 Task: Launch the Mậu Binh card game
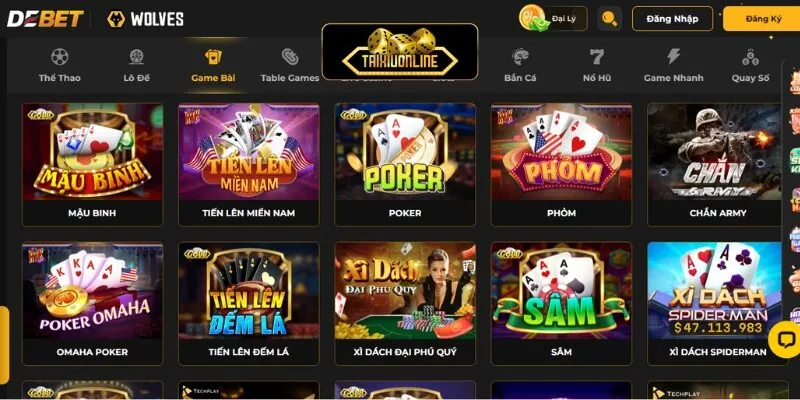[x=92, y=165]
